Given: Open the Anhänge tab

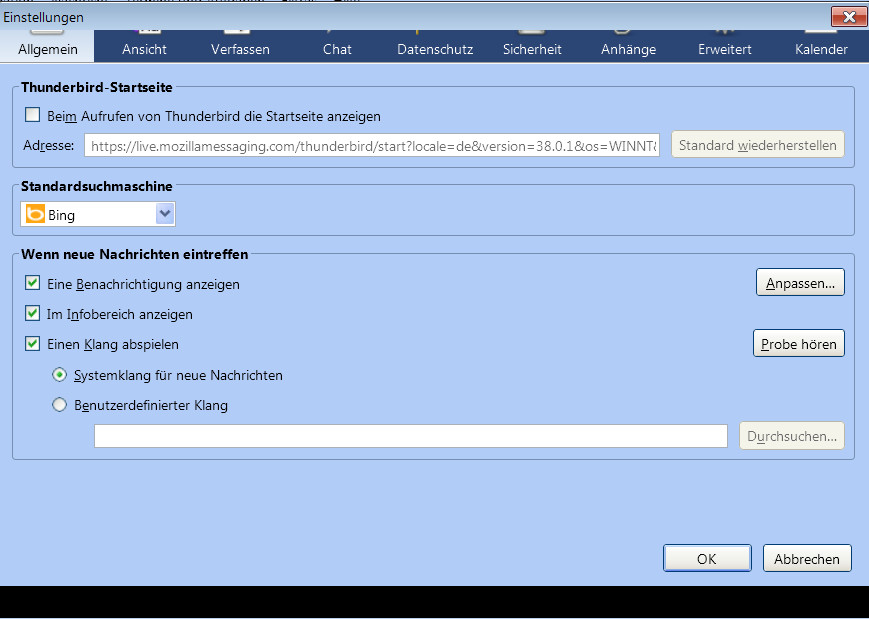Looking at the screenshot, I should 628,47.
